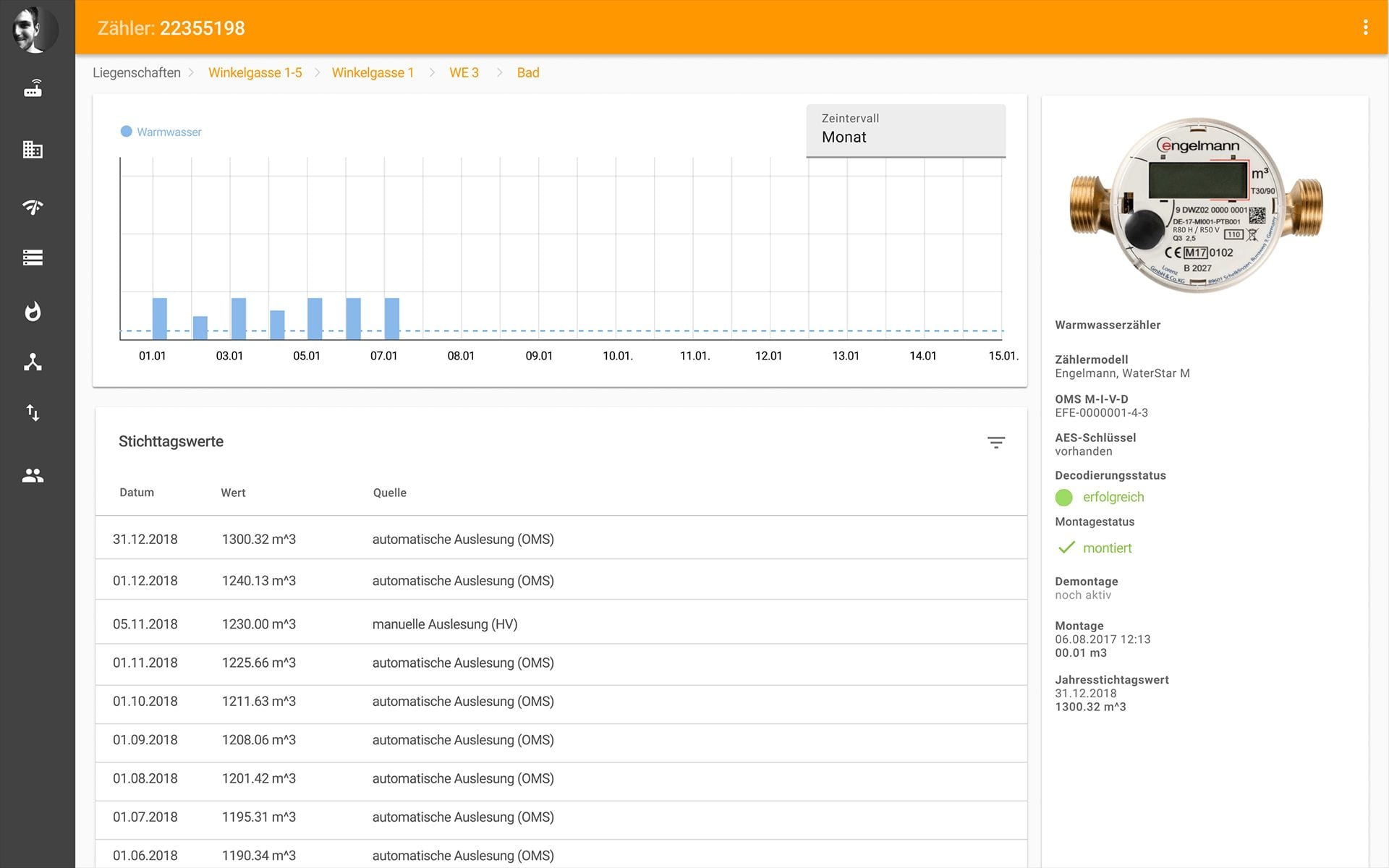The image size is (1389, 868).
Task: Open the gateway router icon in sidebar
Action: click(x=33, y=89)
